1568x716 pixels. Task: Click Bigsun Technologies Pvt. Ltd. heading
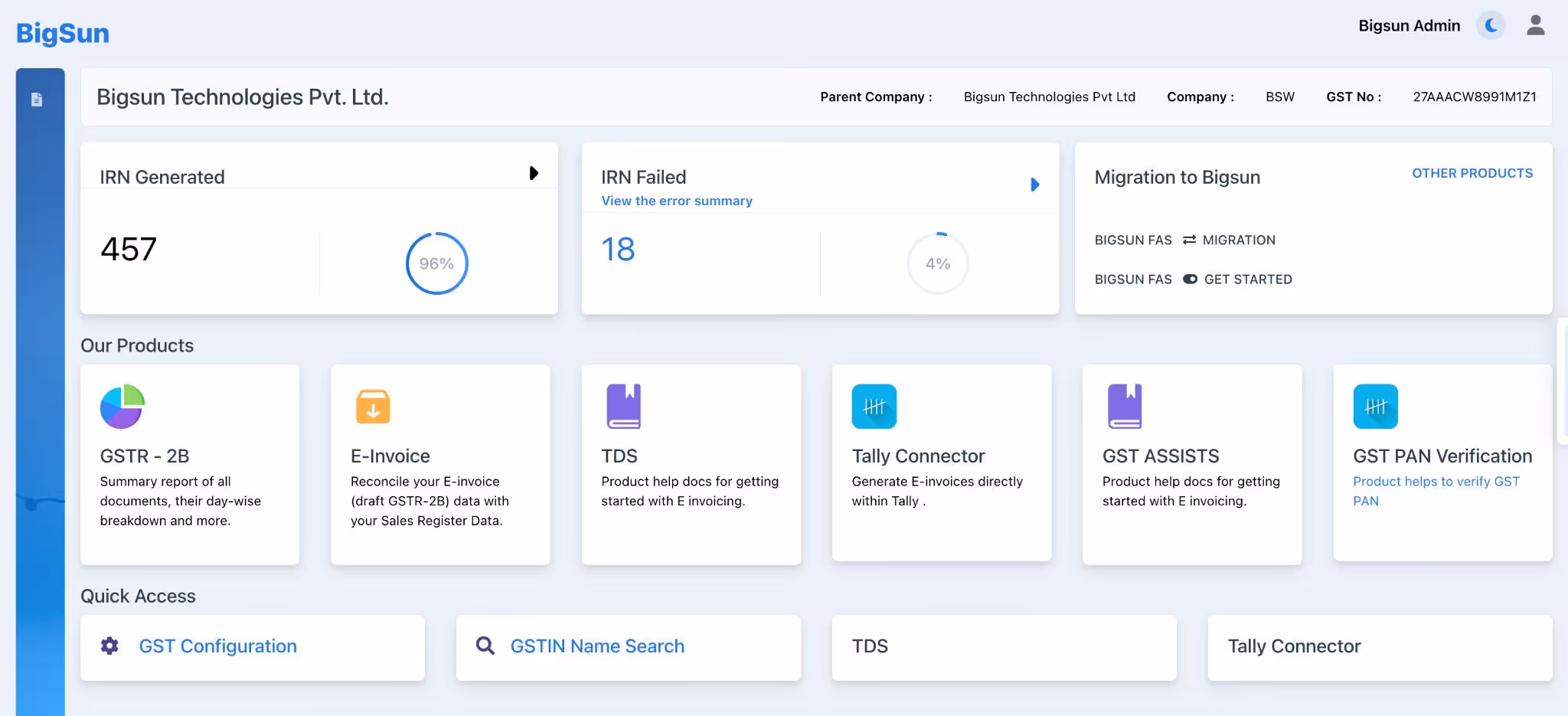[x=243, y=97]
